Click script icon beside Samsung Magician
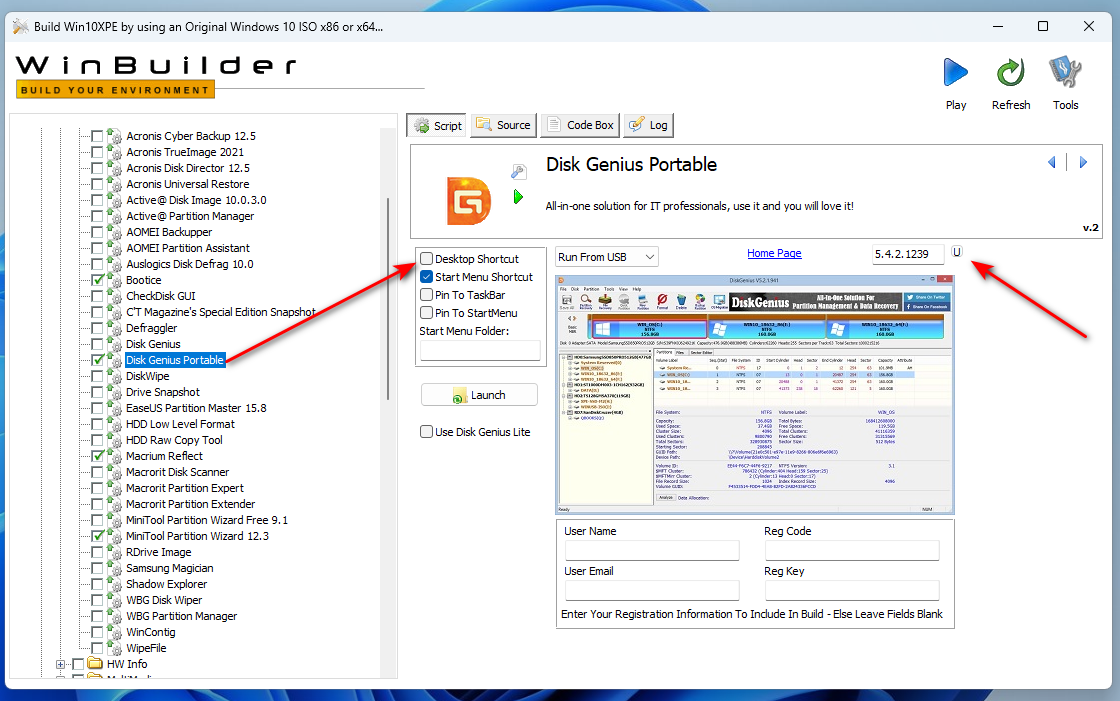The image size is (1120, 701). pyautogui.click(x=114, y=567)
